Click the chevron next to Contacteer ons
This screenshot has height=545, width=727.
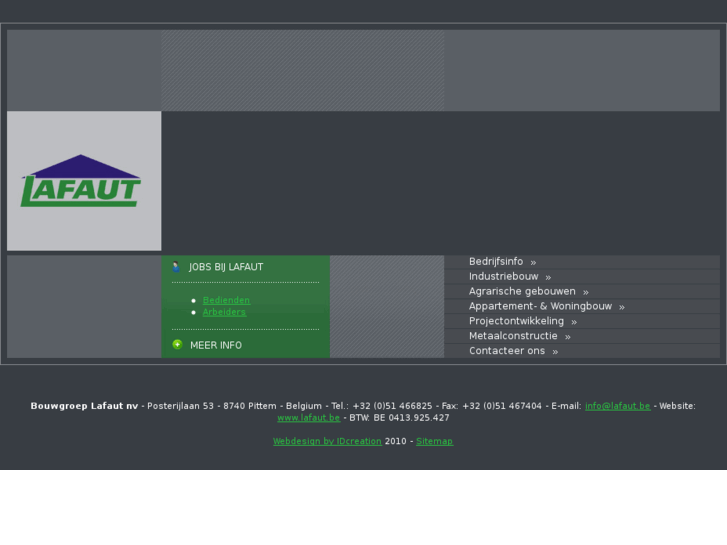tap(555, 352)
